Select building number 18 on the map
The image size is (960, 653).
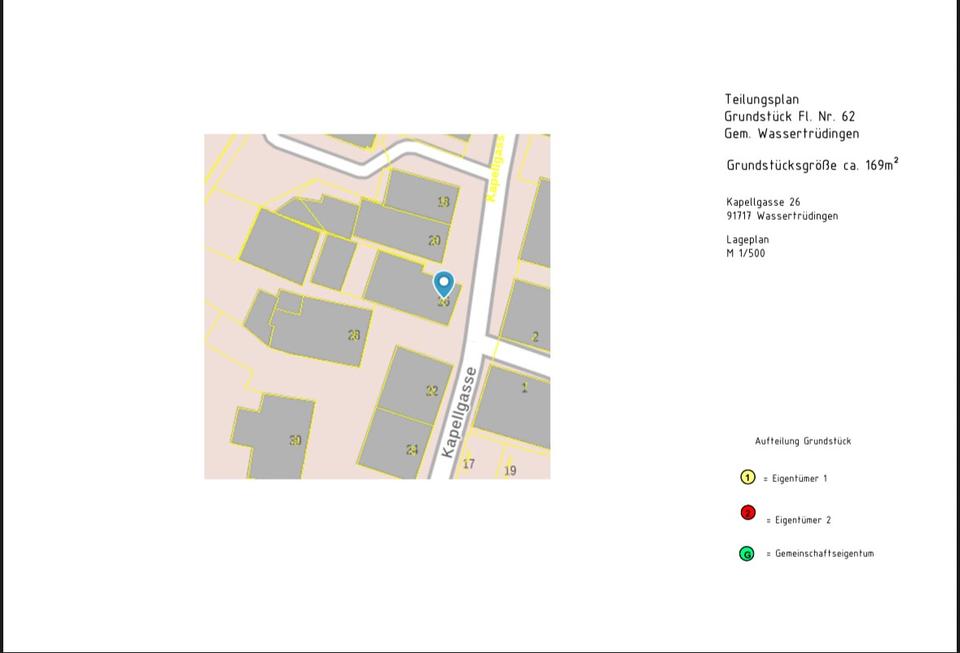[x=443, y=201]
